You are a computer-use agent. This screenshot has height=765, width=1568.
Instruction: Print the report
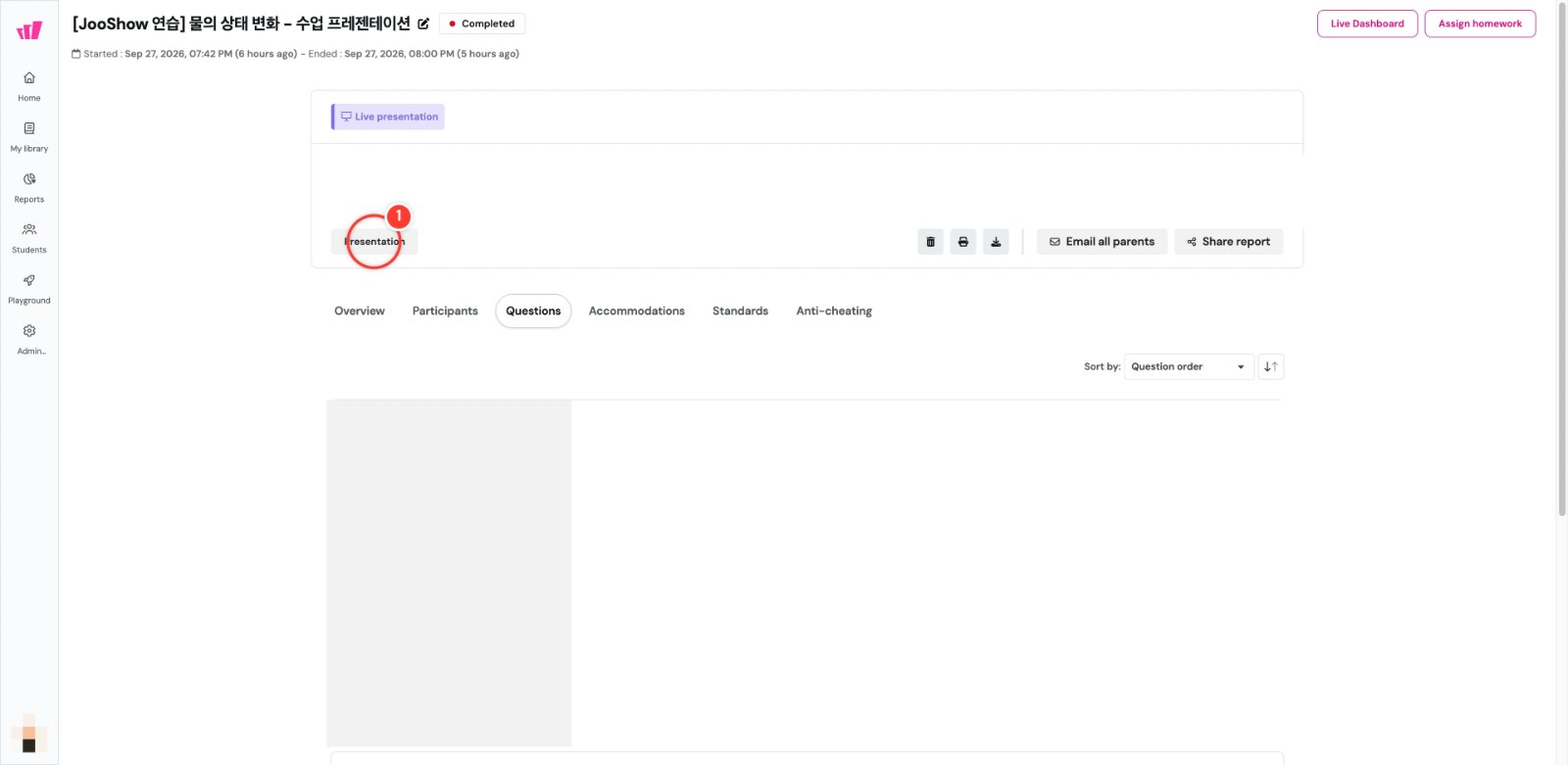tap(963, 242)
